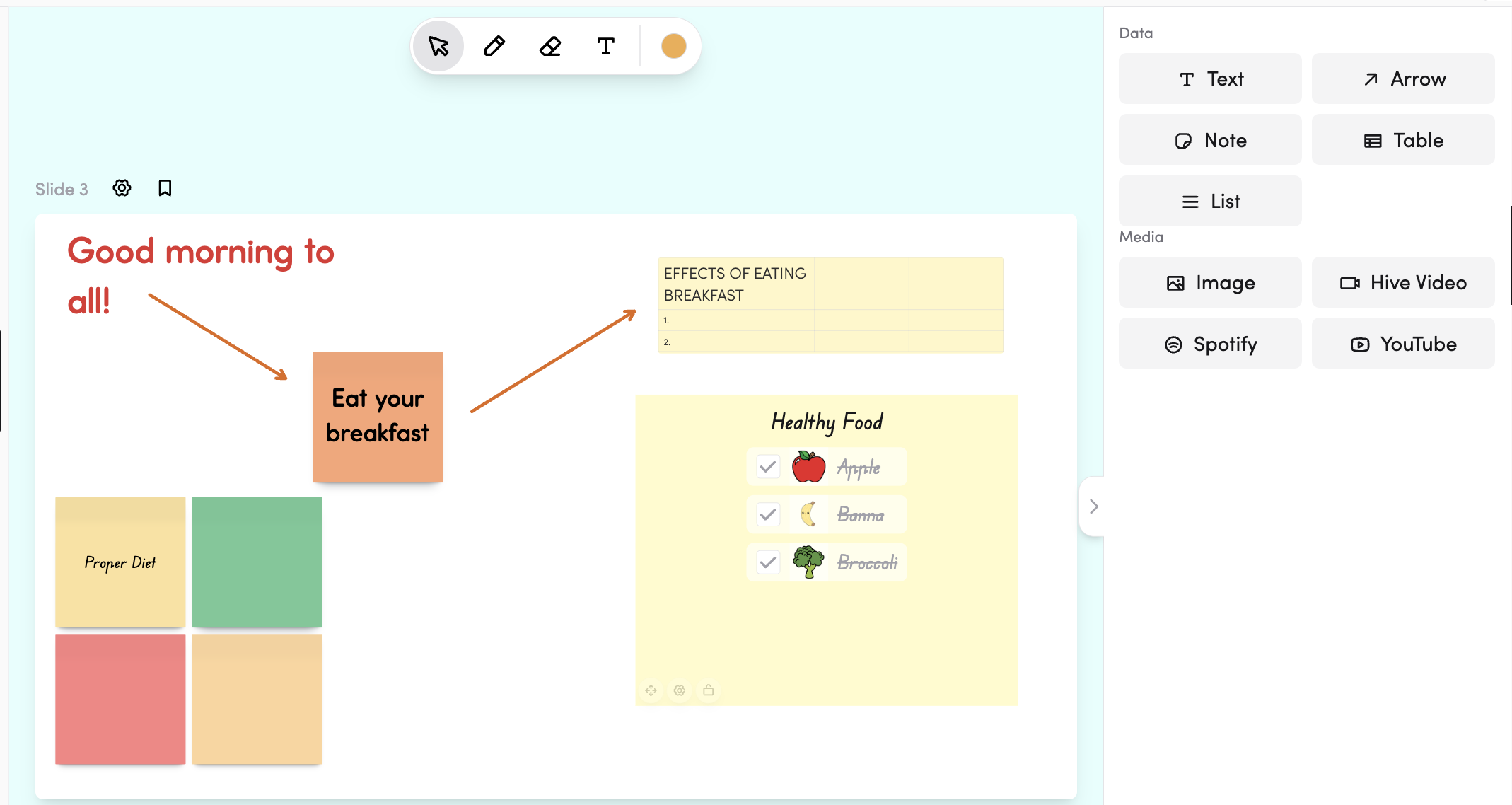Screen dimensions: 1512x805
Task: Insert a Spotify embed
Action: tap(1210, 344)
